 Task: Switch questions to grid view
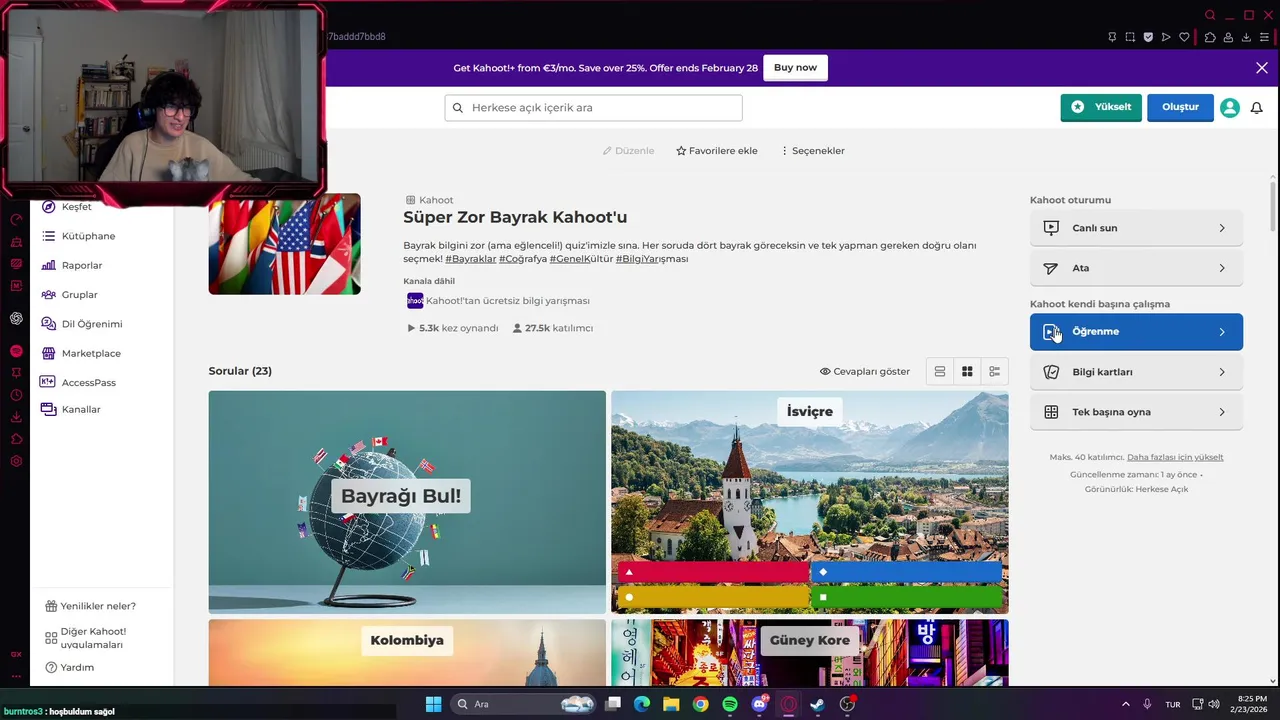pyautogui.click(x=967, y=371)
